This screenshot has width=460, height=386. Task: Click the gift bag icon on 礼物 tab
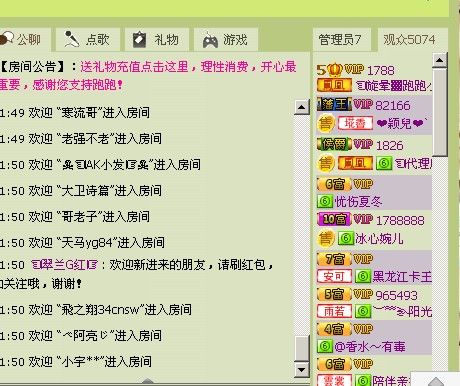point(139,39)
